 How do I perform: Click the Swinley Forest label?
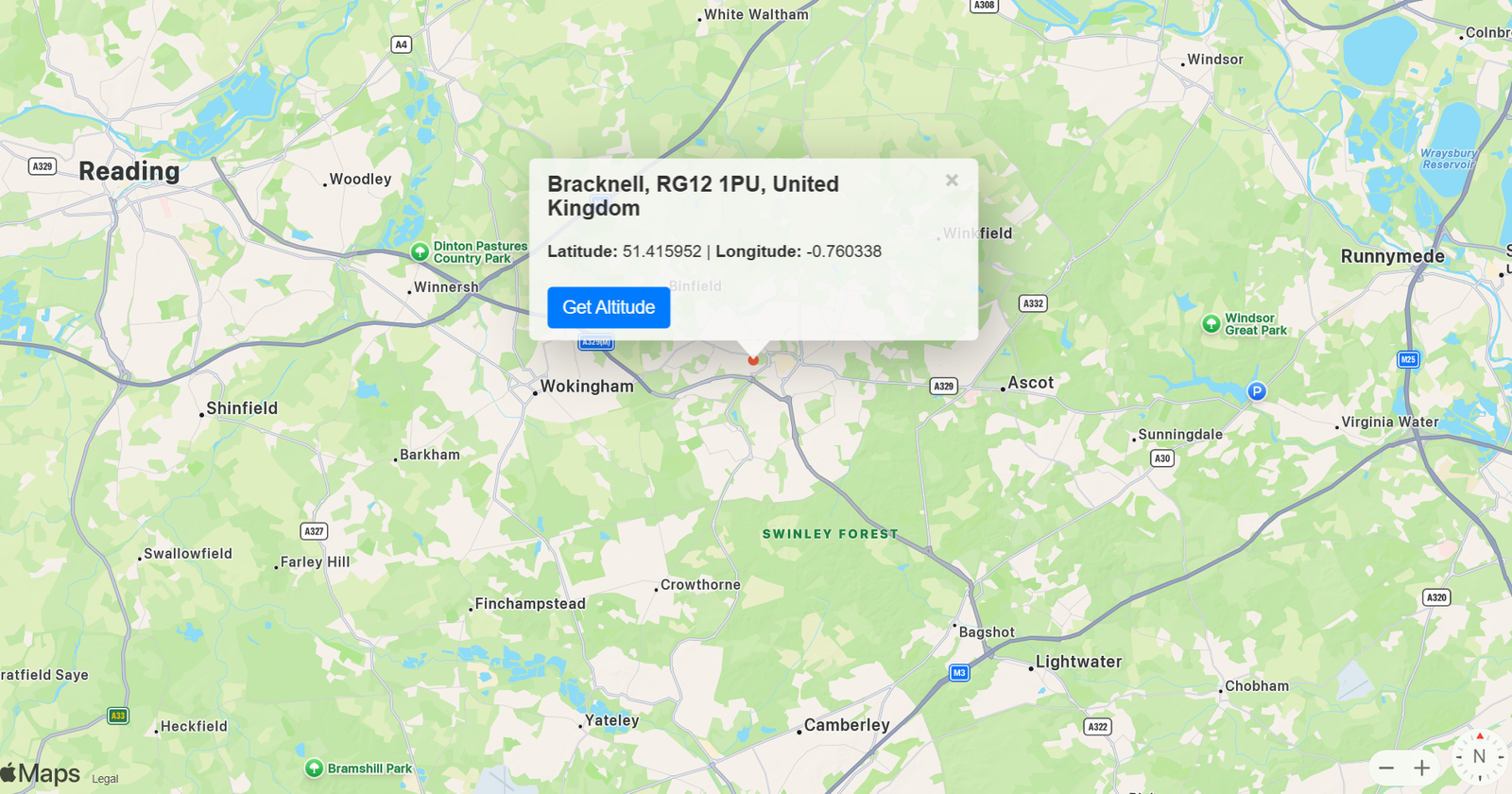click(831, 534)
